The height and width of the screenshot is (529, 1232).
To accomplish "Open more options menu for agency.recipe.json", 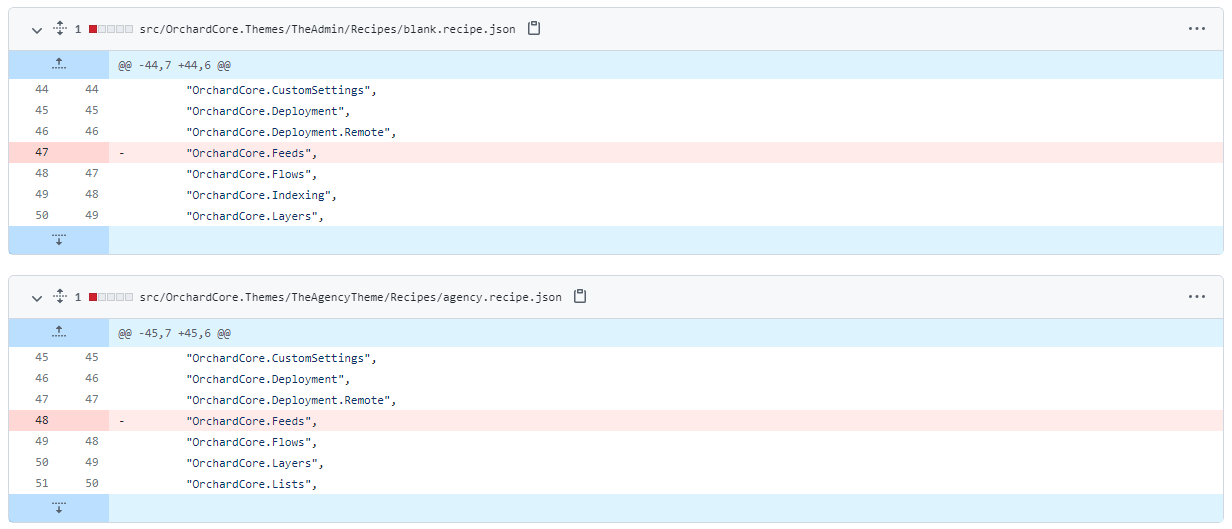I will 1197,297.
